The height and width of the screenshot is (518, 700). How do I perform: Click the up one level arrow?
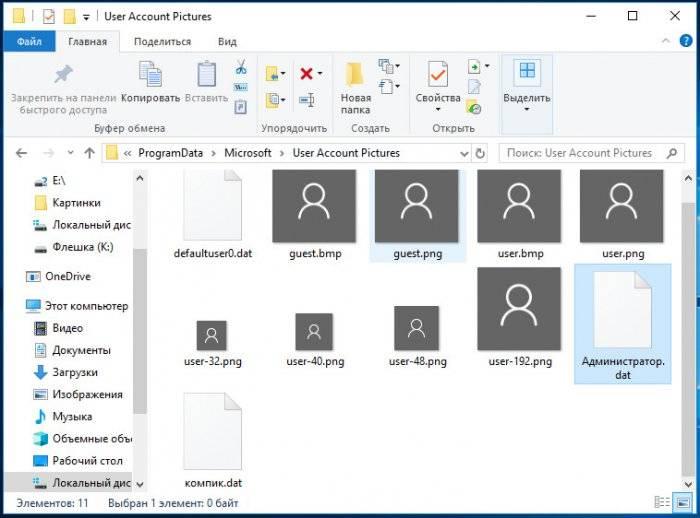click(89, 153)
